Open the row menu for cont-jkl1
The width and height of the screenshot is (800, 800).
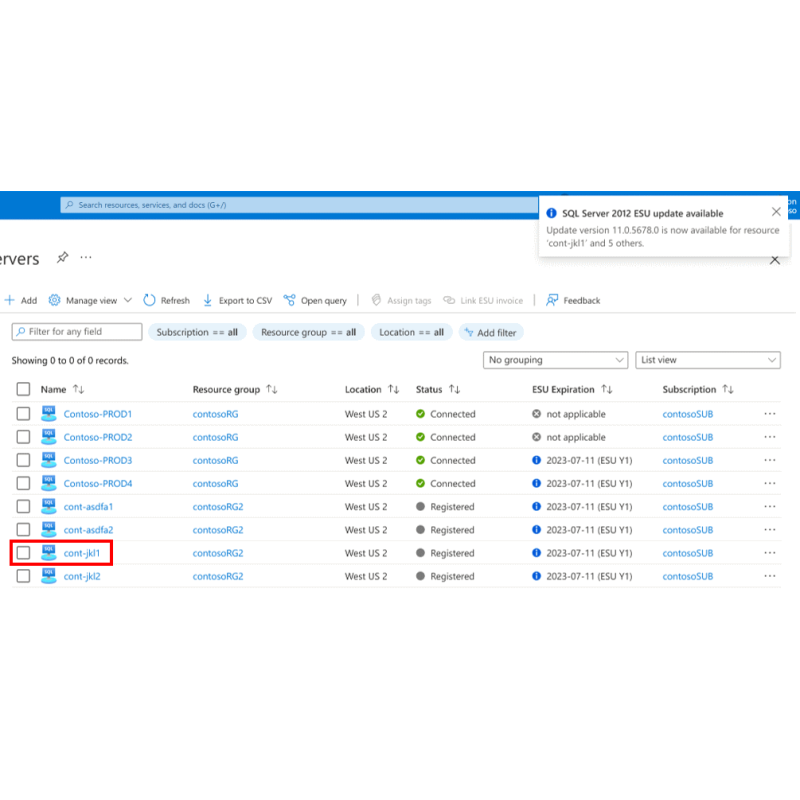pos(770,553)
